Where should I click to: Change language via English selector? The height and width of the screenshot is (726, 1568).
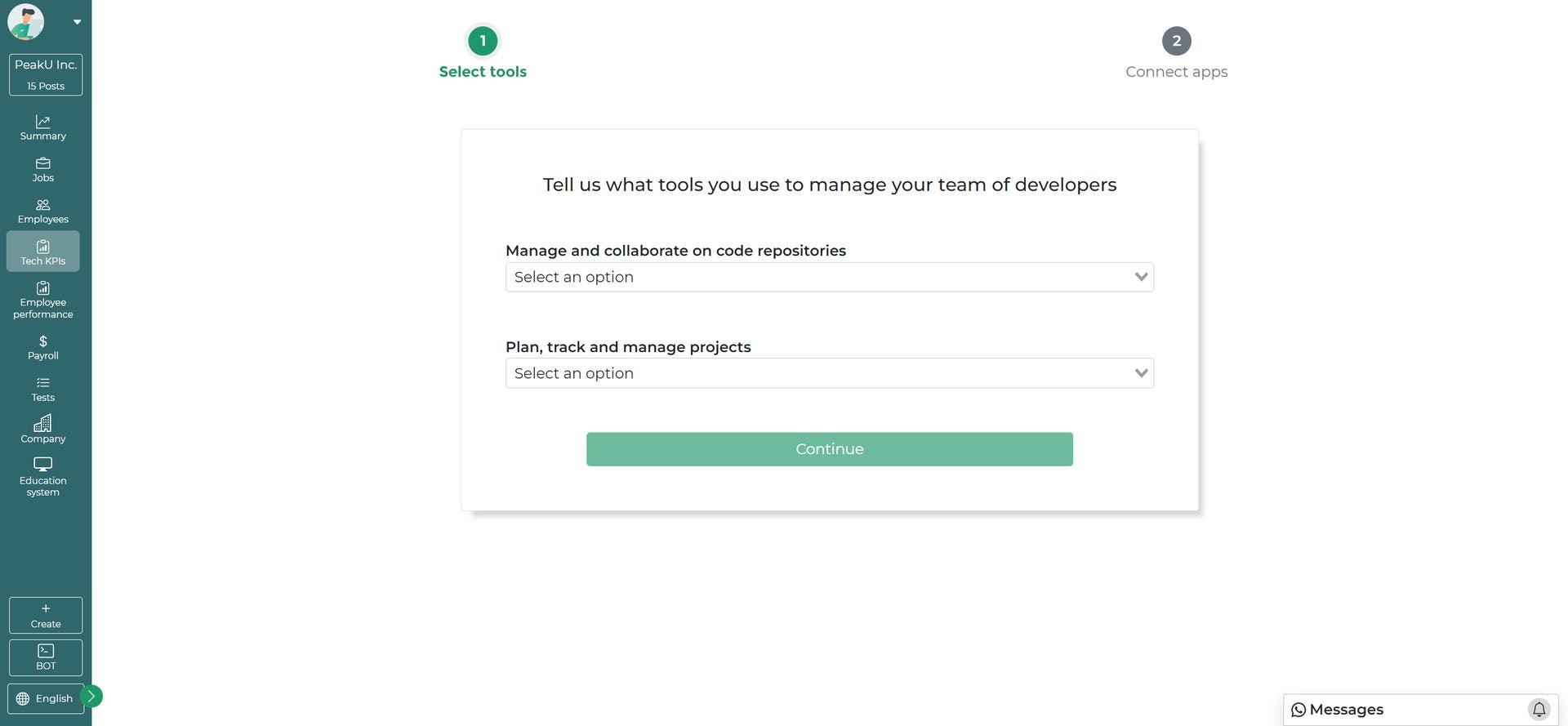[x=45, y=698]
